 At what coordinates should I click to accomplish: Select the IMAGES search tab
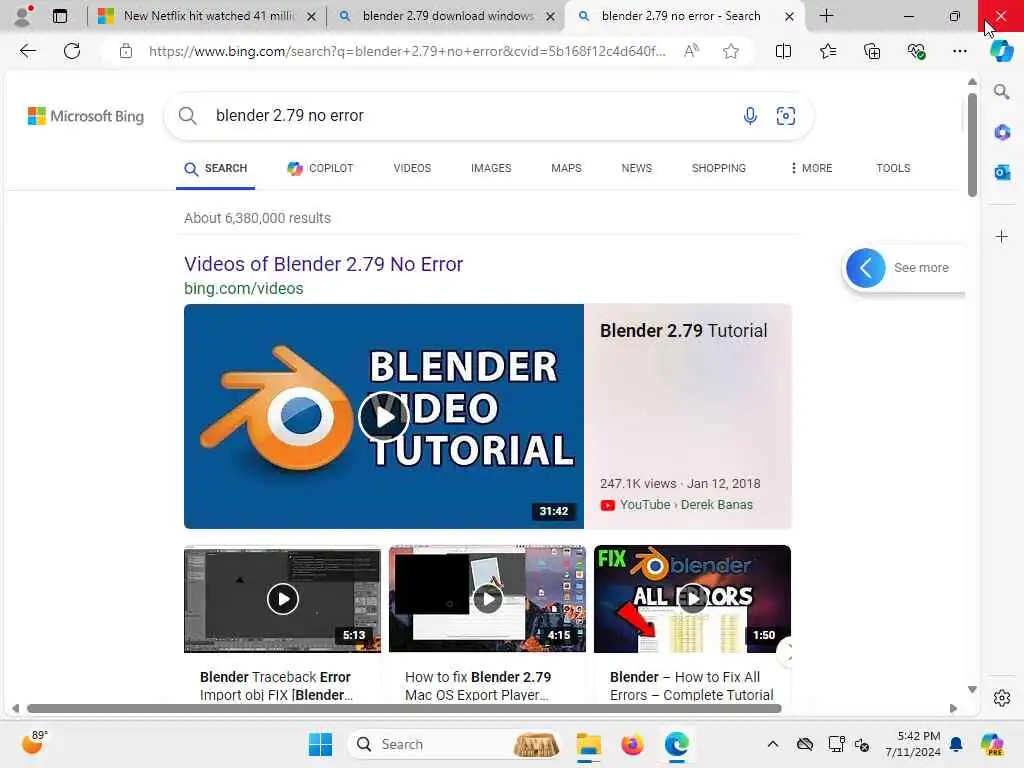(491, 168)
